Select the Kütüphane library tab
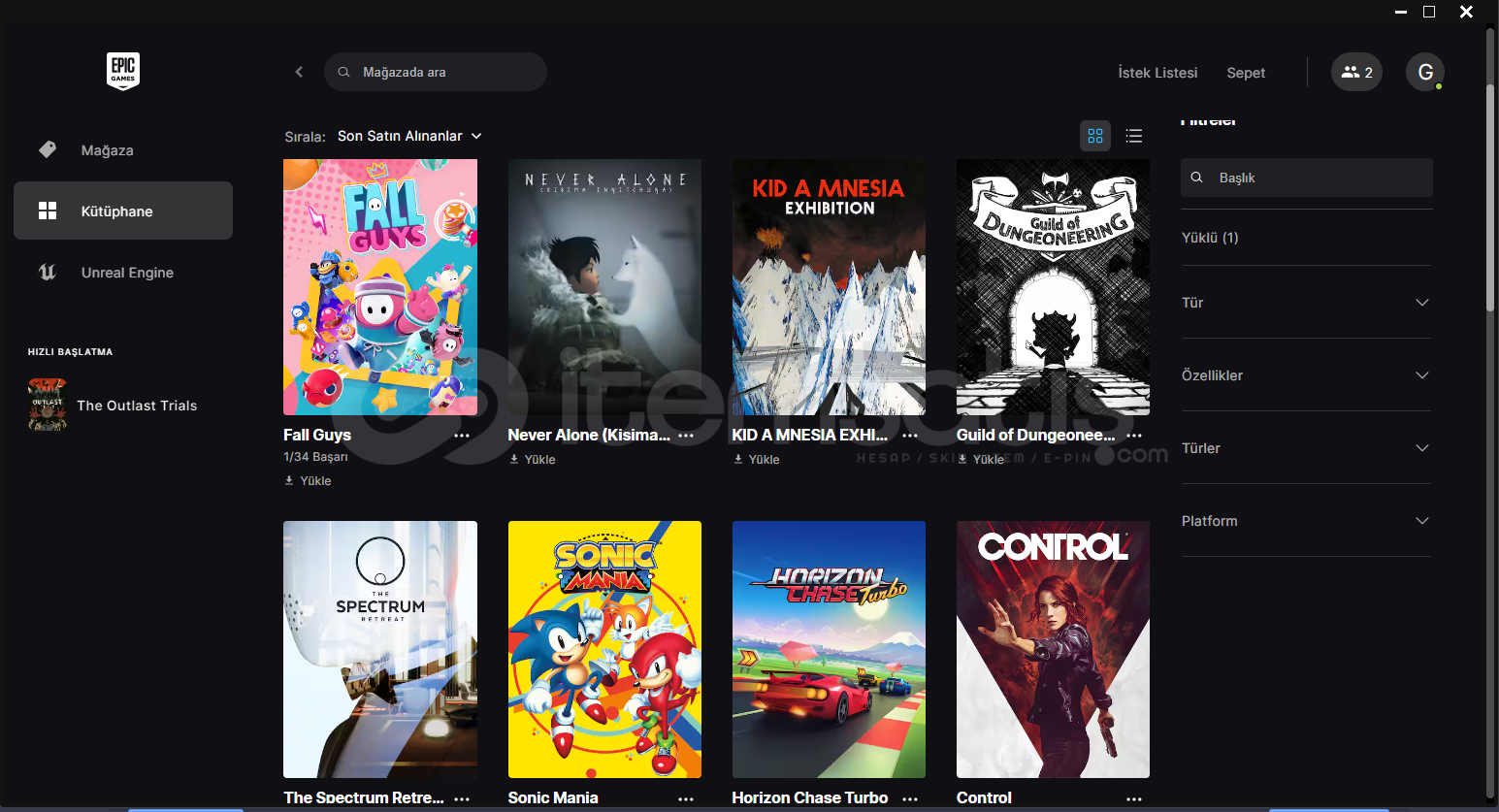 (123, 211)
